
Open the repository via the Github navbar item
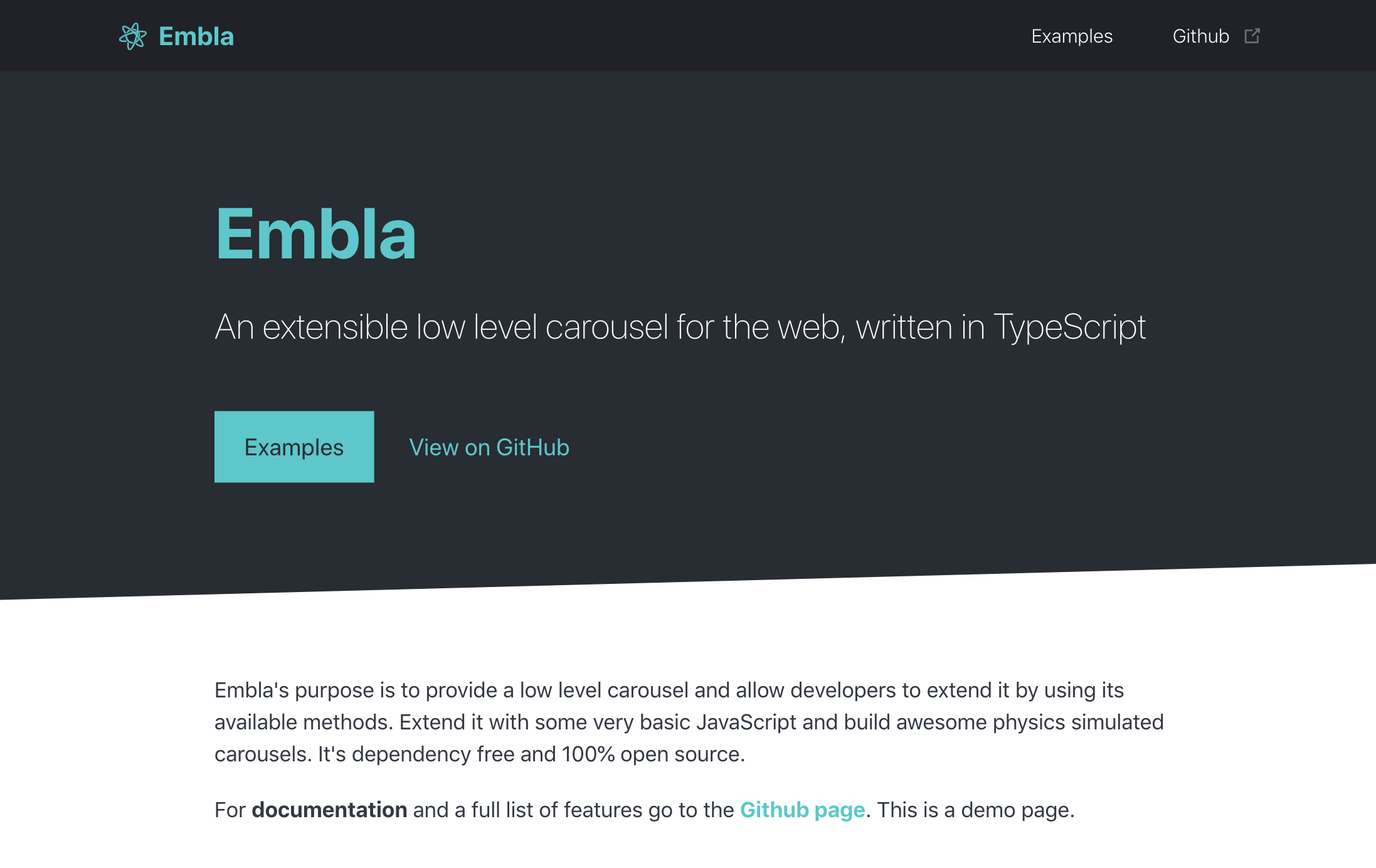coord(1200,36)
